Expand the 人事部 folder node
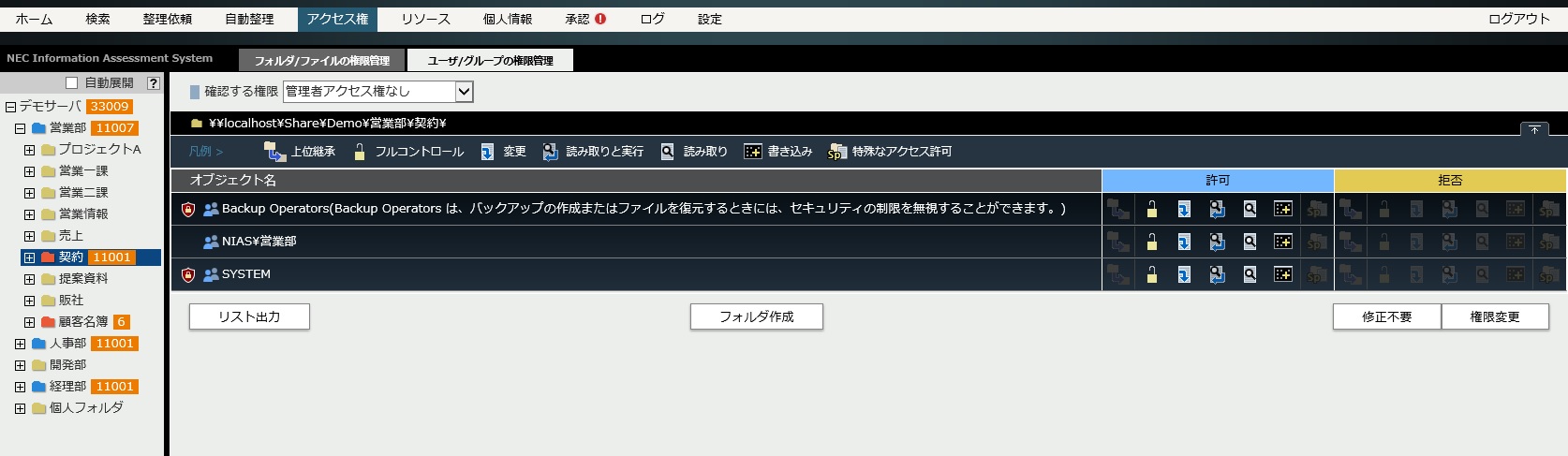This screenshot has width=1568, height=456. tap(20, 344)
